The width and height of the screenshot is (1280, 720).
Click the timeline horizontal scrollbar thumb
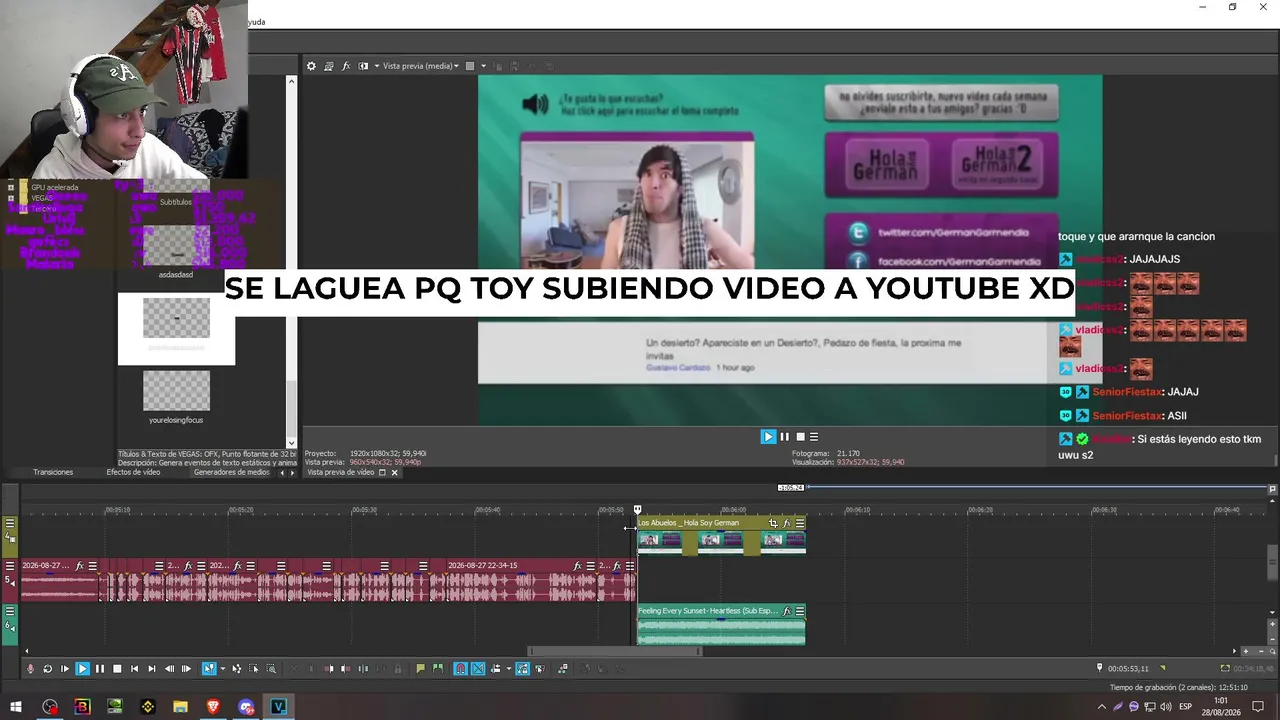tap(615, 651)
